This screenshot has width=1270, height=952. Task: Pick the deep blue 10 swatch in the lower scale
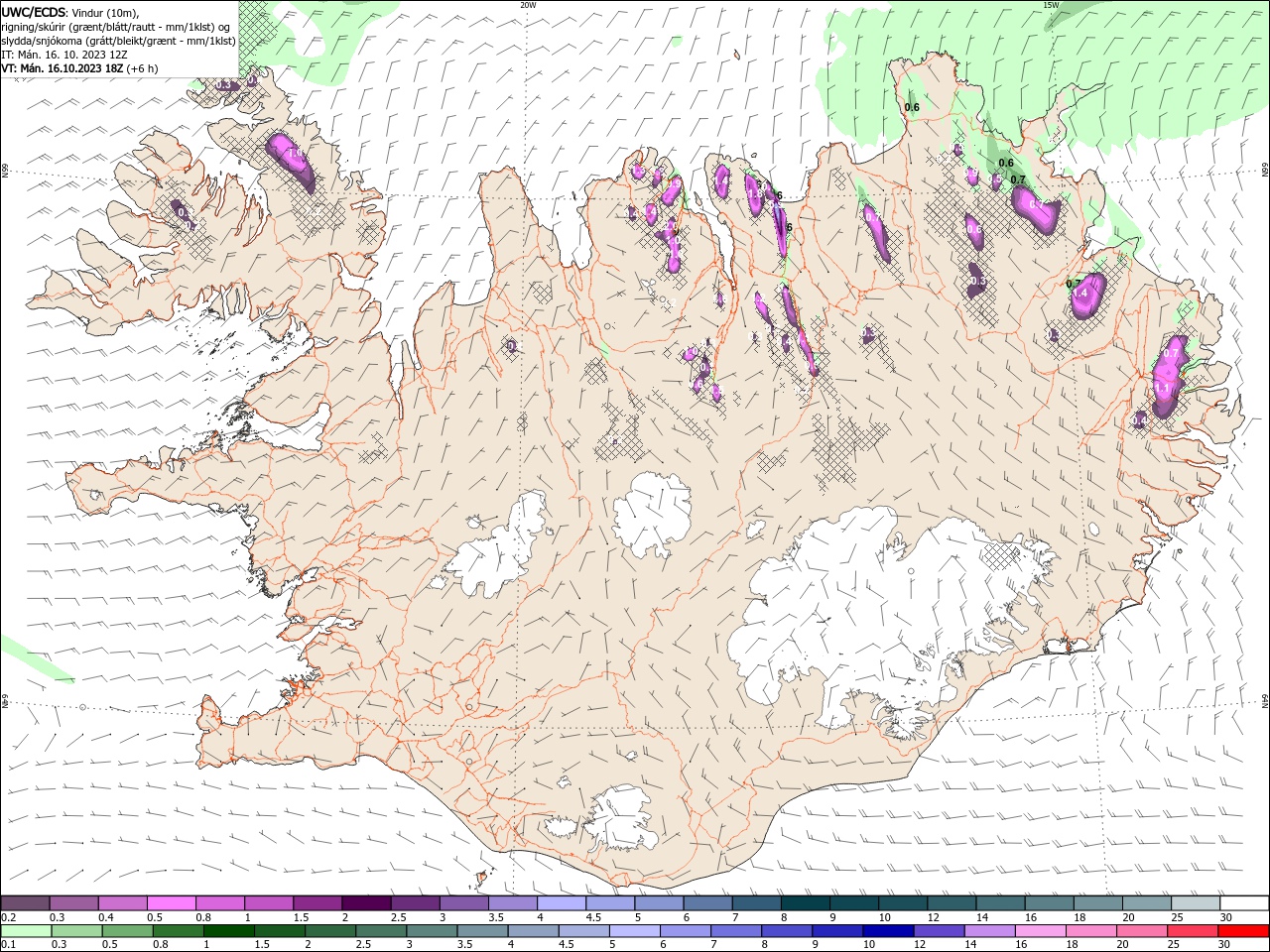(888, 931)
